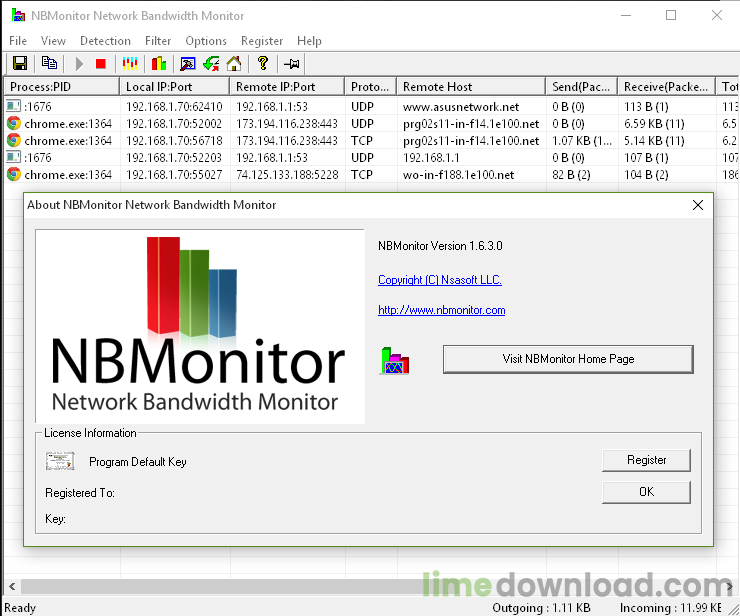Open the bar chart statistics toolbar icon
The width and height of the screenshot is (740, 616).
159,63
